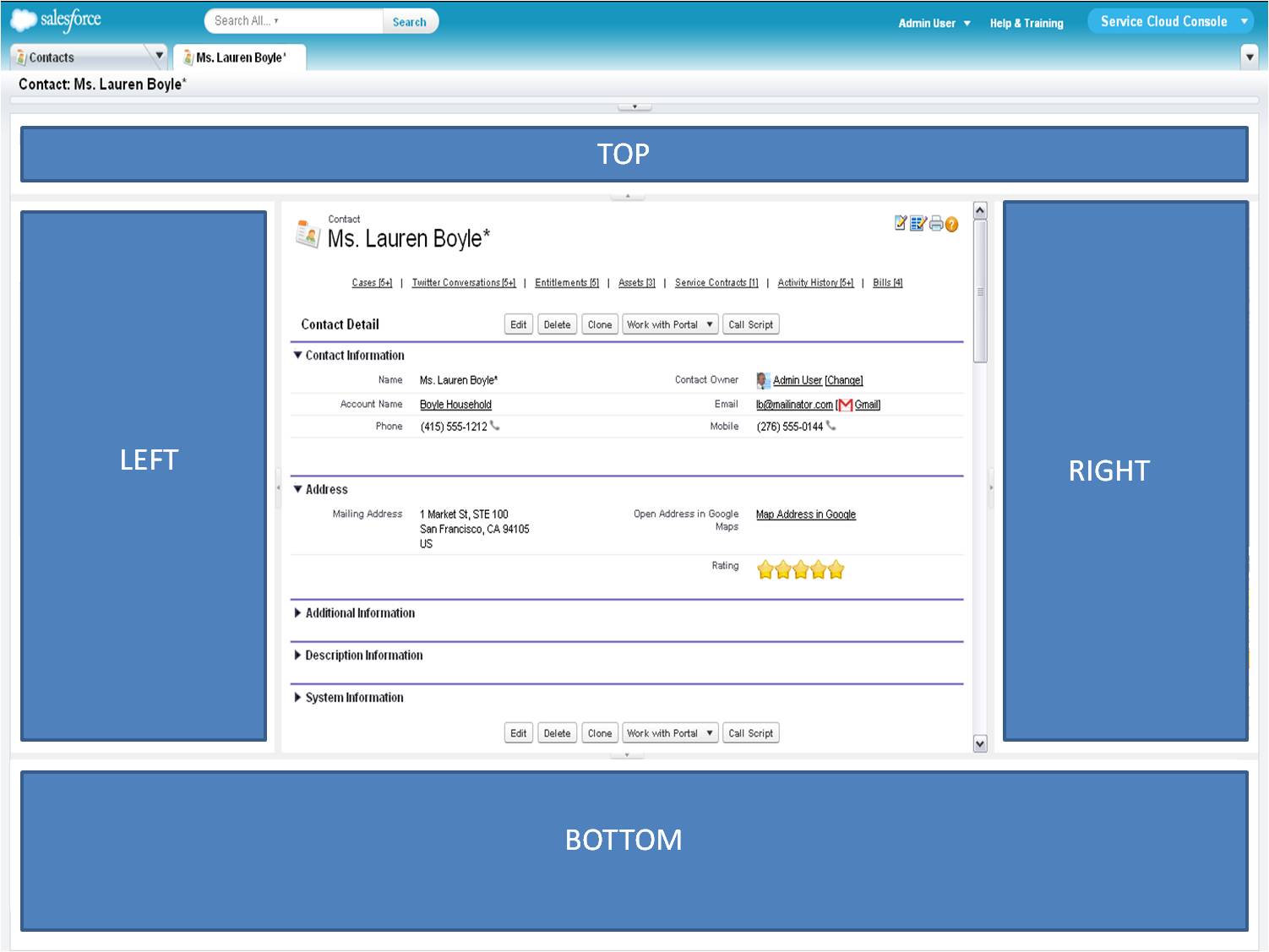Click the edit page note icon

(x=901, y=223)
